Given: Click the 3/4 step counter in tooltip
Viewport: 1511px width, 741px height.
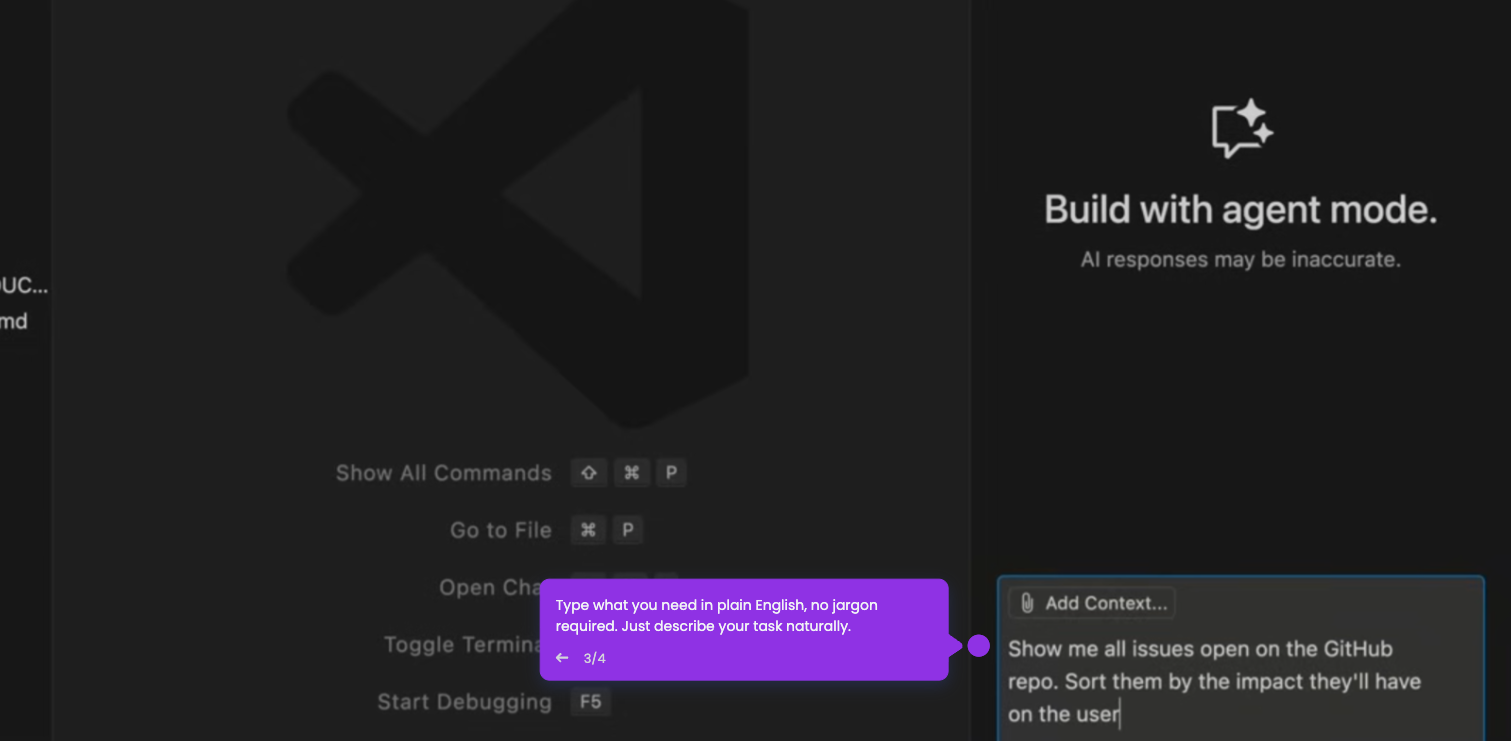Looking at the screenshot, I should click(595, 658).
